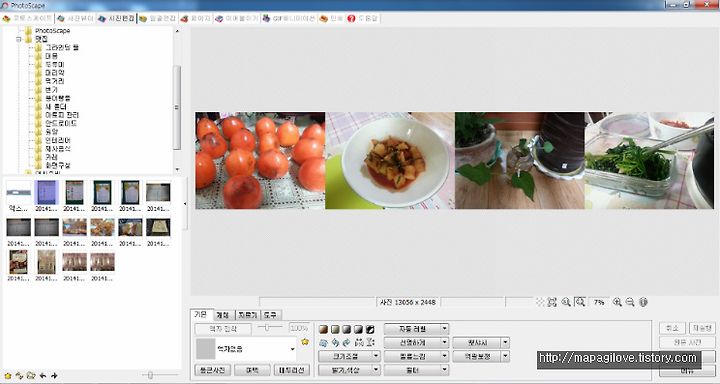
Task: Click the refresh icon under the thumbnail list
Action: click(19, 376)
